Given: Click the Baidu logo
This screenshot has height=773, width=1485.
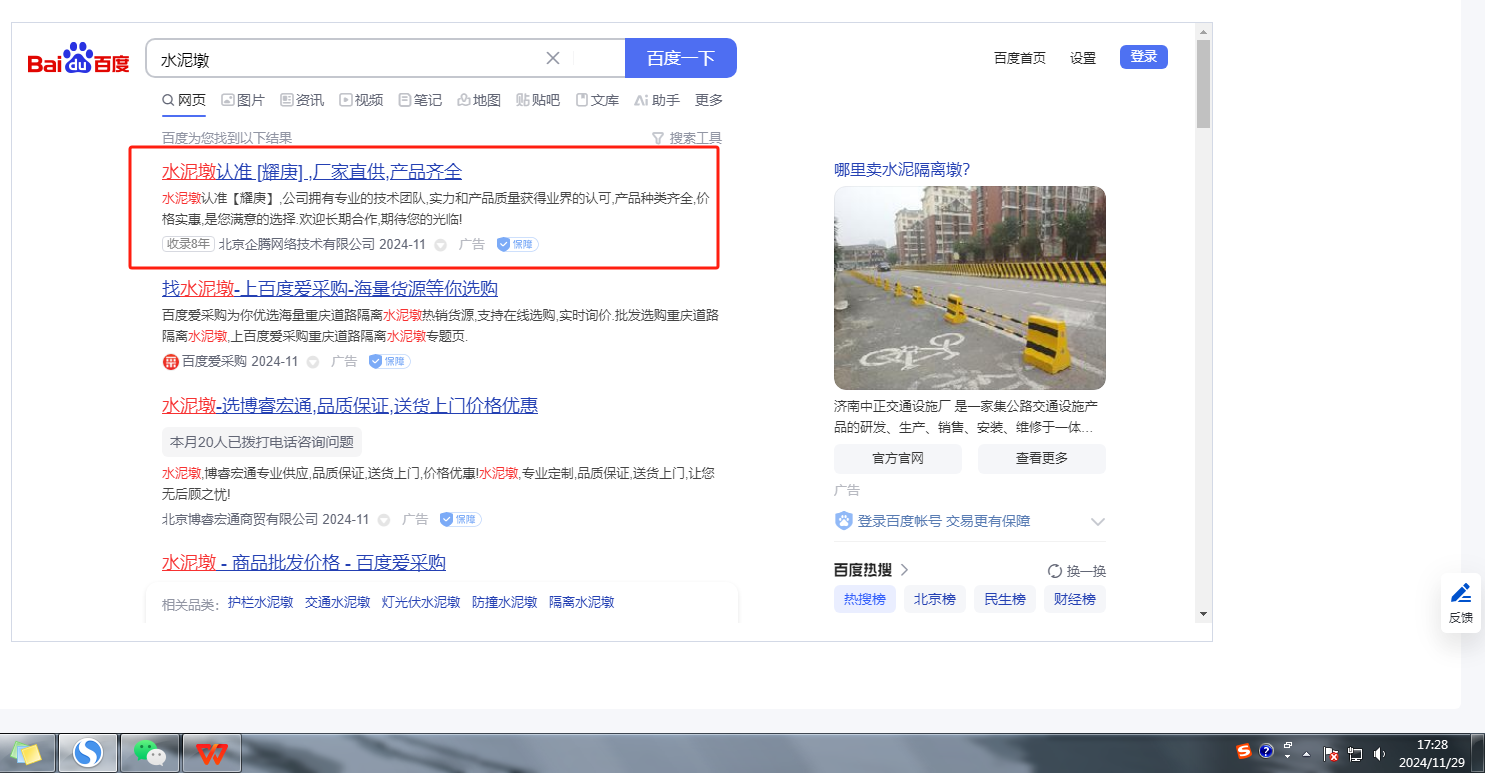Looking at the screenshot, I should [x=78, y=59].
